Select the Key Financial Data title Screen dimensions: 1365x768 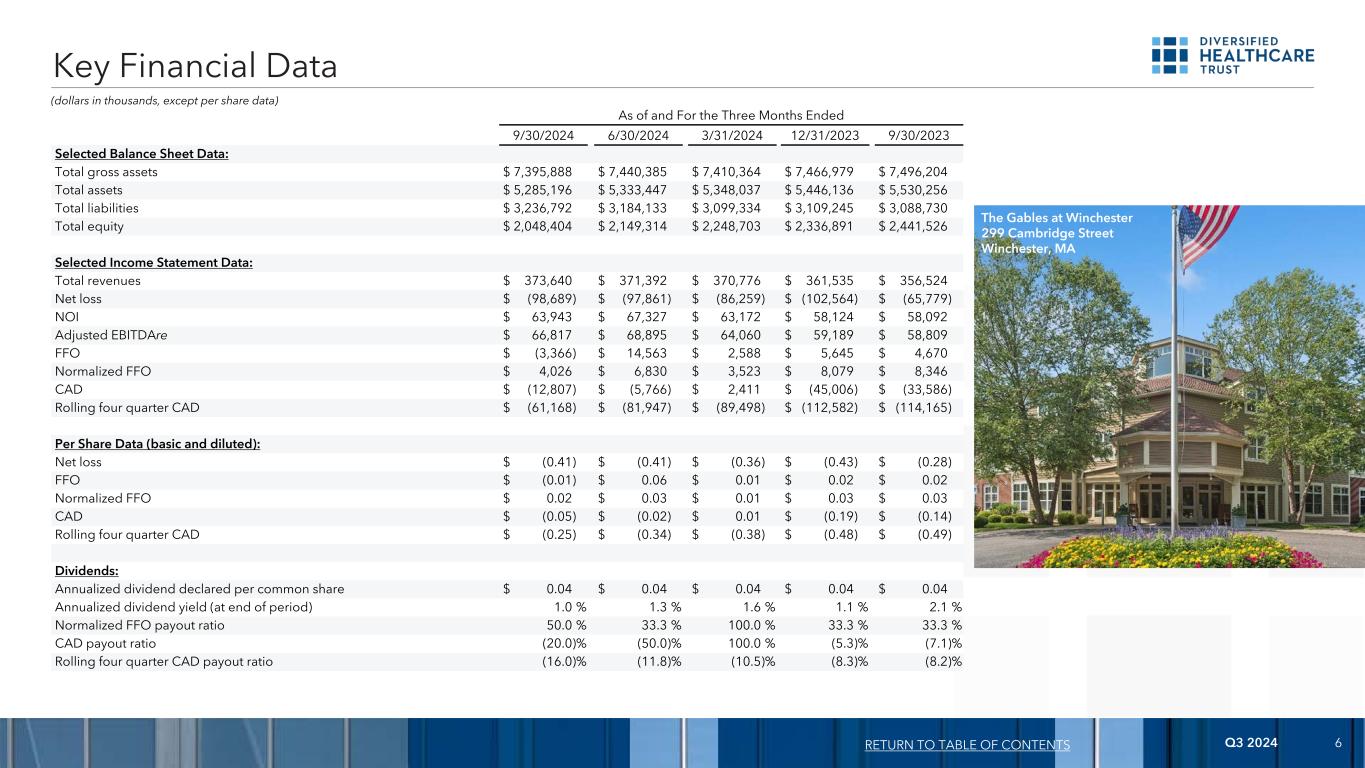pyautogui.click(x=196, y=66)
